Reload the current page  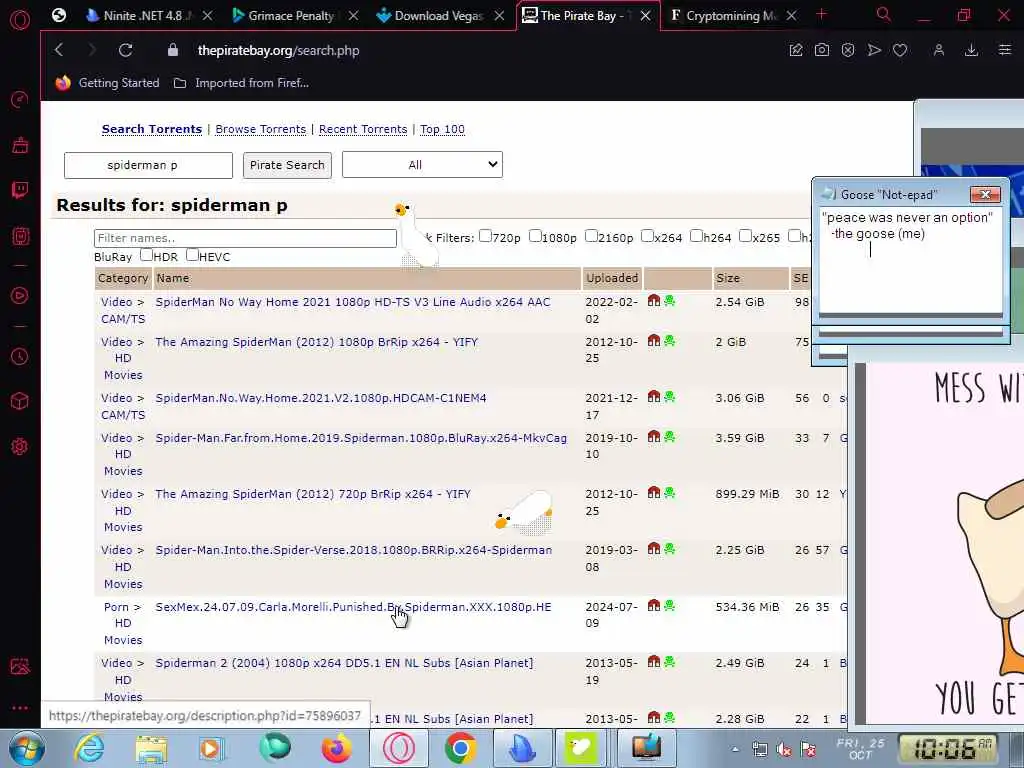tap(125, 50)
